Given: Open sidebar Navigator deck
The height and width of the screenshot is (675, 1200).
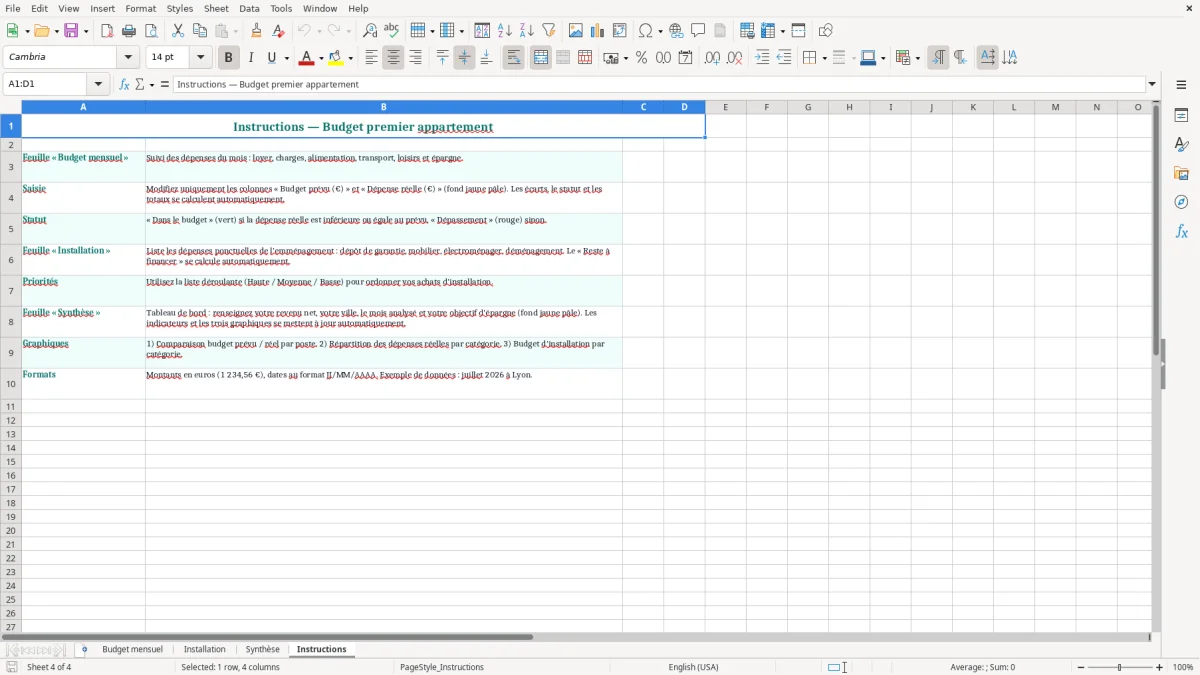Looking at the screenshot, I should pos(1181,203).
